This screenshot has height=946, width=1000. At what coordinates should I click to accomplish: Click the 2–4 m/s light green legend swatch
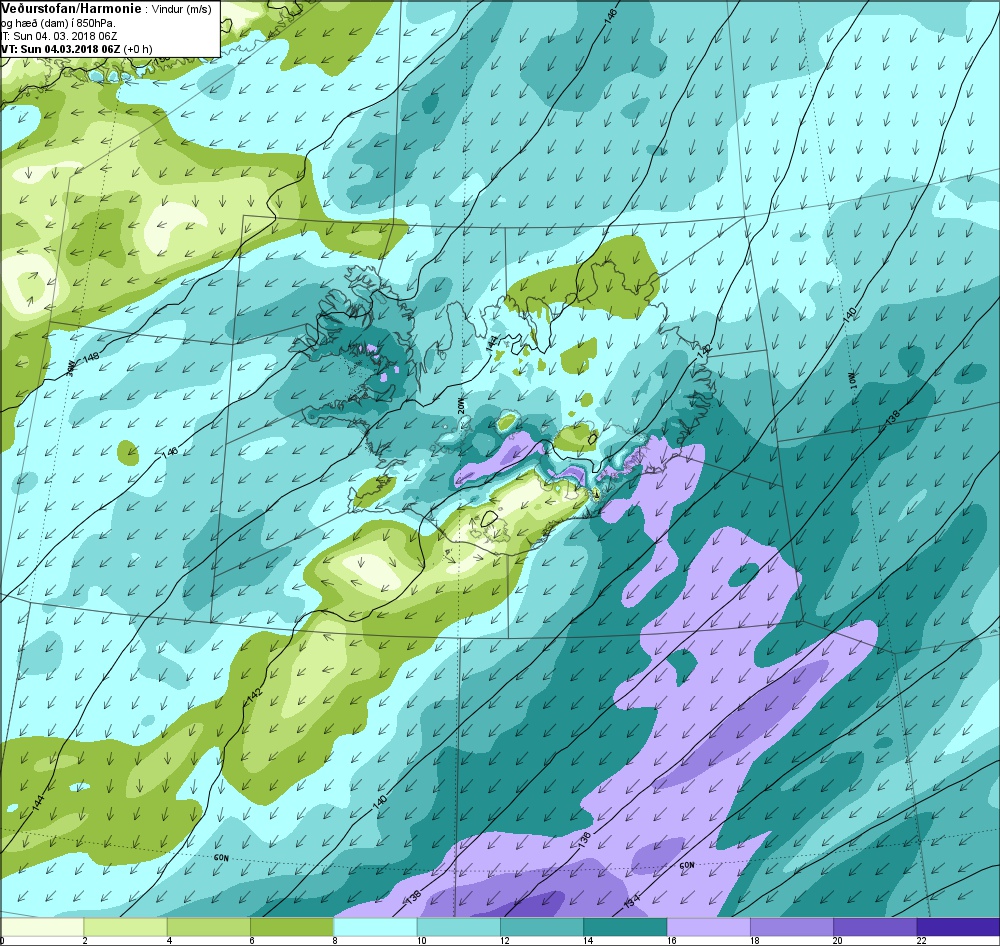point(126,926)
